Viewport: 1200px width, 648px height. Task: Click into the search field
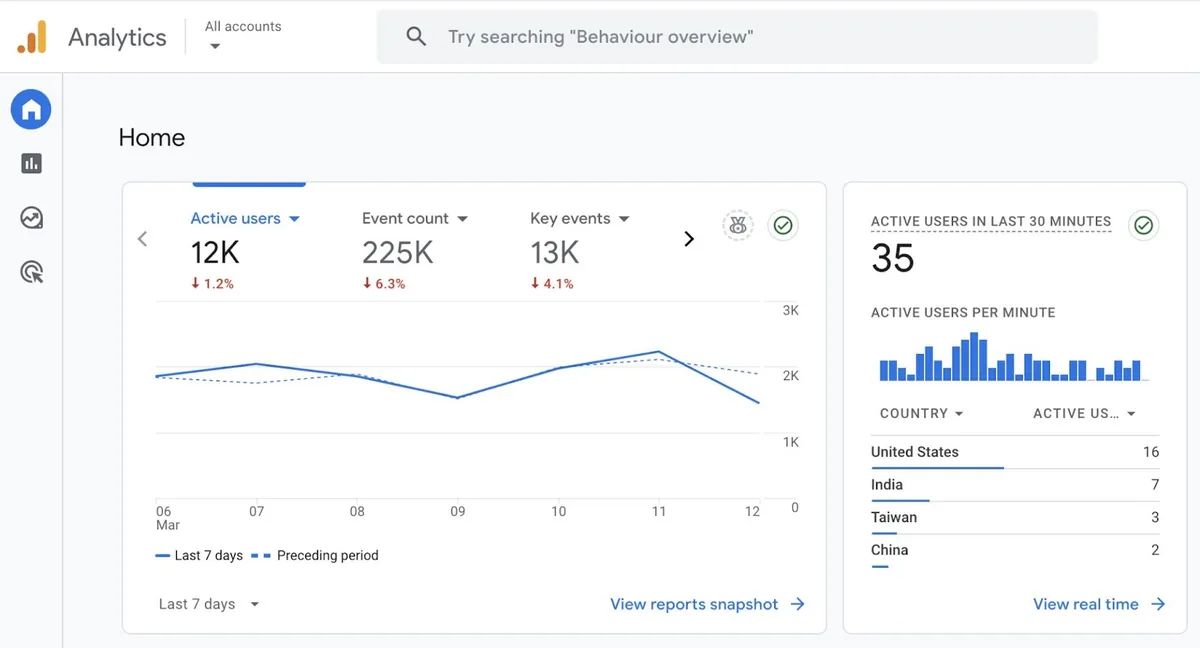coord(737,37)
